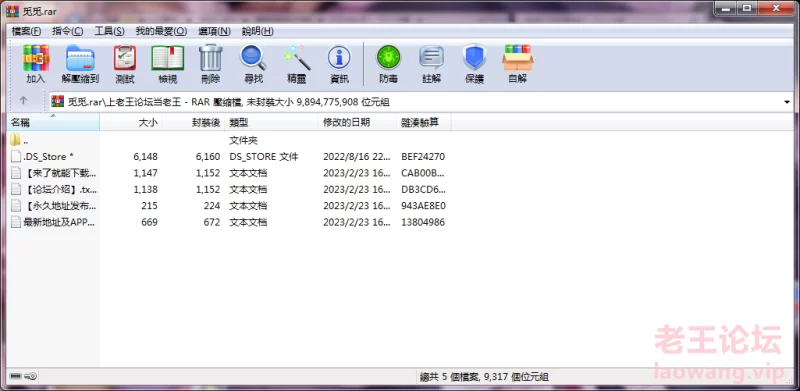Viewport: 800px width, 391px height.
Task: Click the 解壓縮到 (Extract To) toolbar icon
Action: tap(80, 58)
